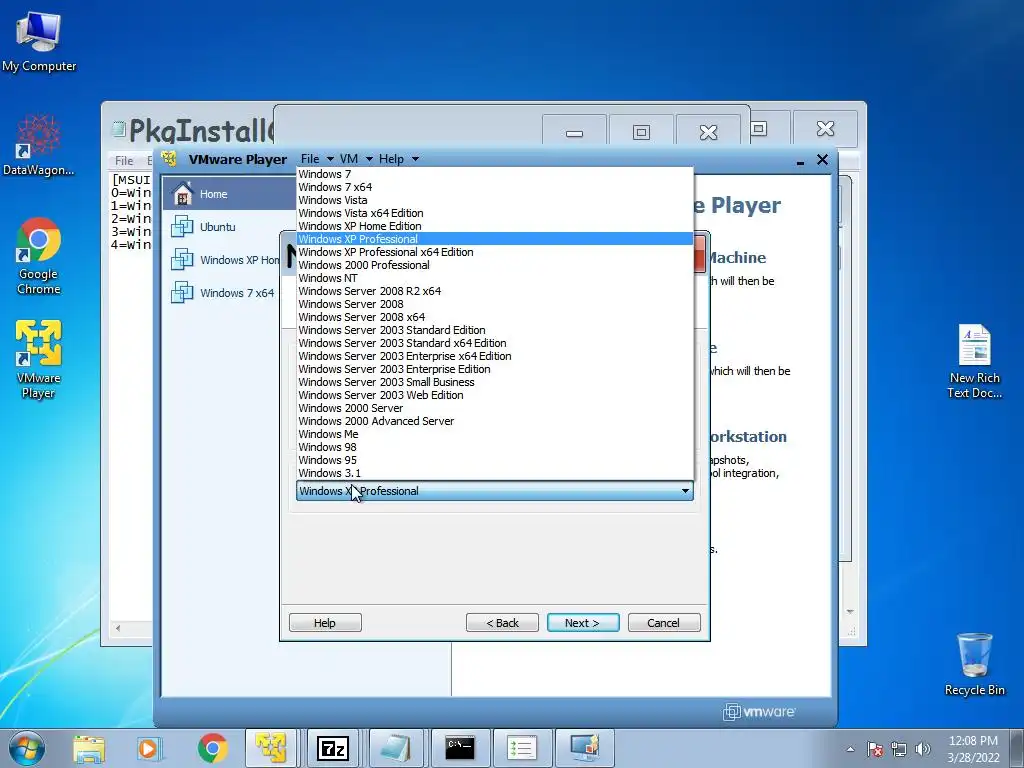1024x768 pixels.
Task: Open the My Computer desktop icon
Action: coord(39,42)
